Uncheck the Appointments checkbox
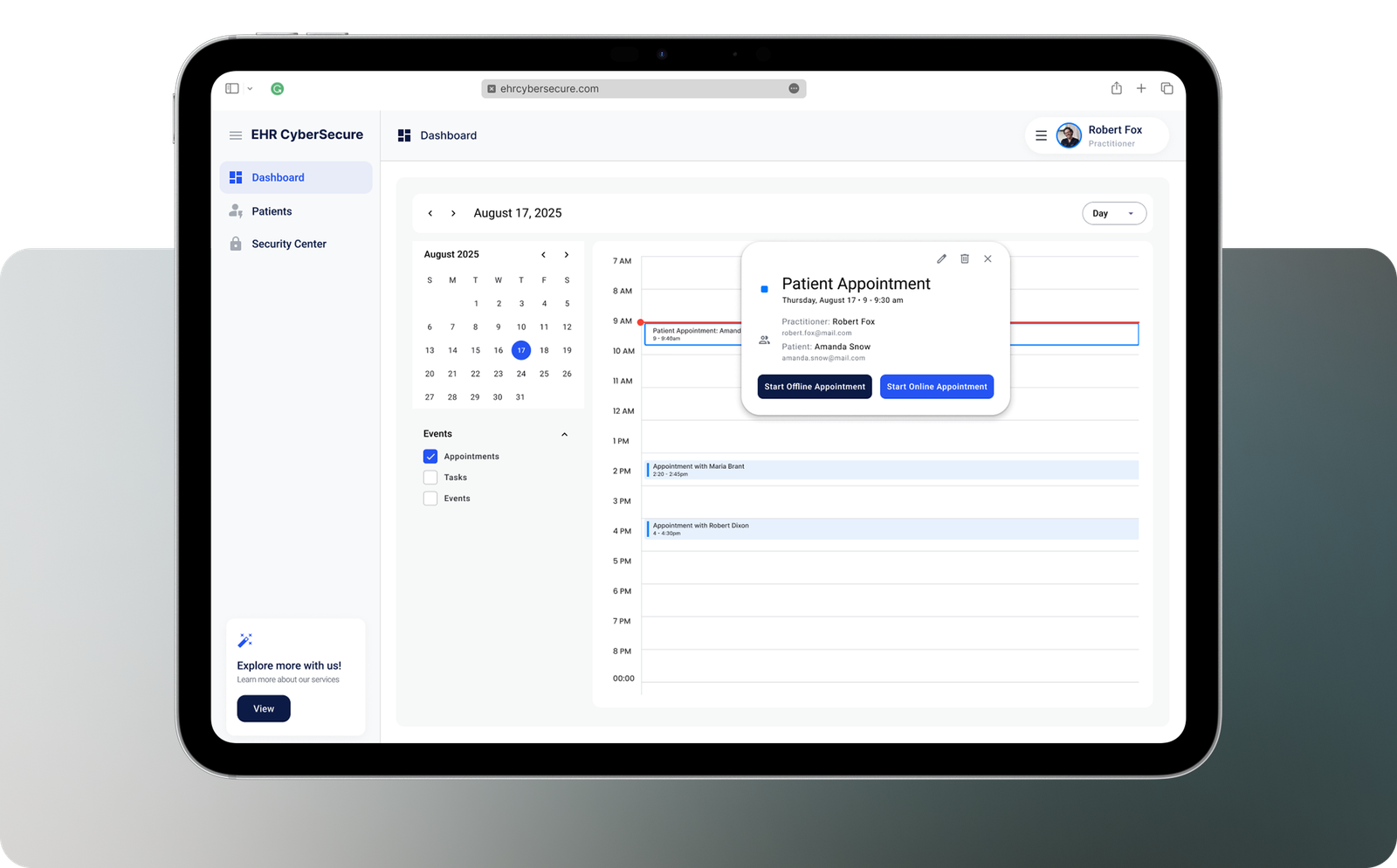Image resolution: width=1397 pixels, height=868 pixels. (x=430, y=456)
